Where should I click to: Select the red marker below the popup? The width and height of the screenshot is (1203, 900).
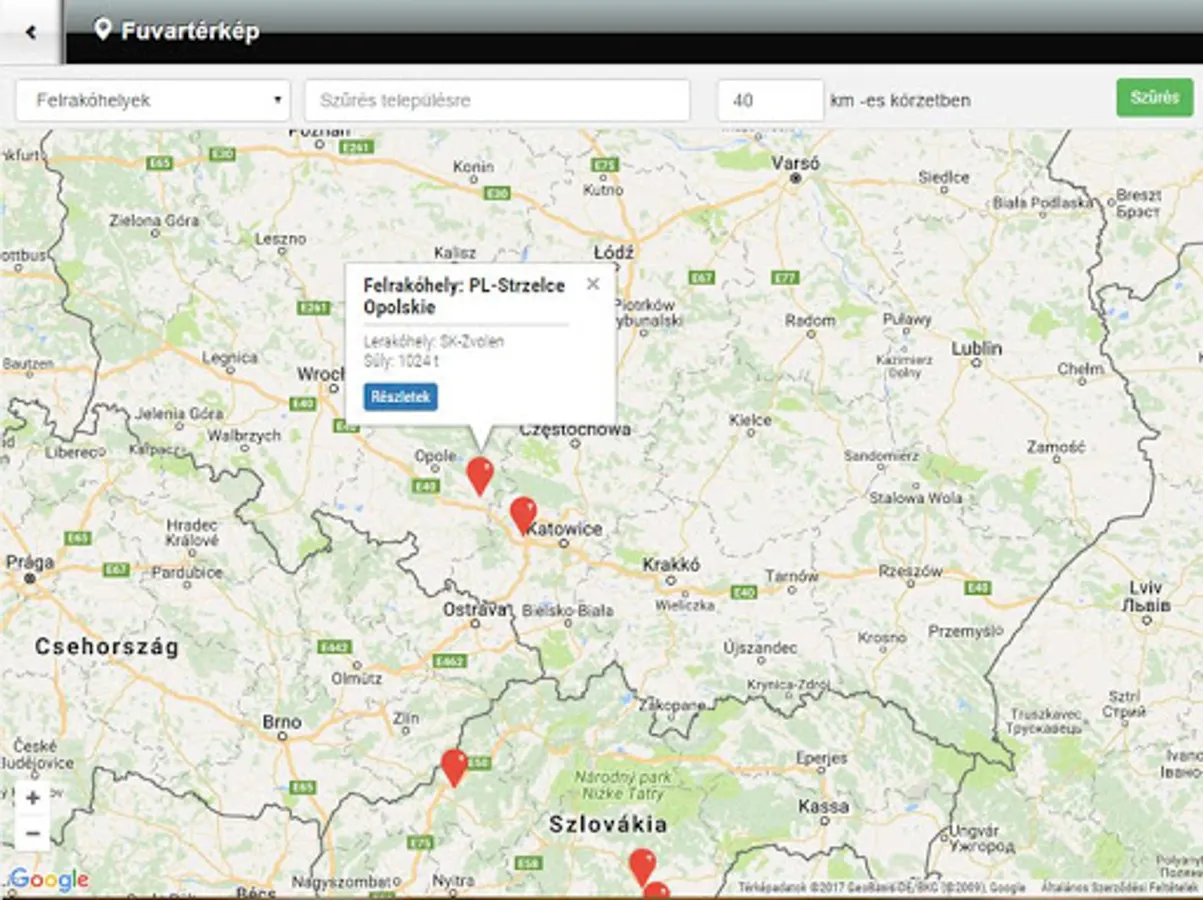[x=480, y=475]
